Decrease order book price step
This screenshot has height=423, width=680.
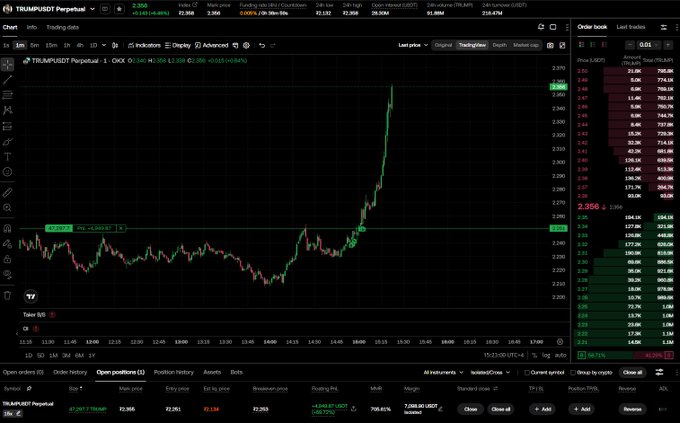pyautogui.click(x=630, y=45)
